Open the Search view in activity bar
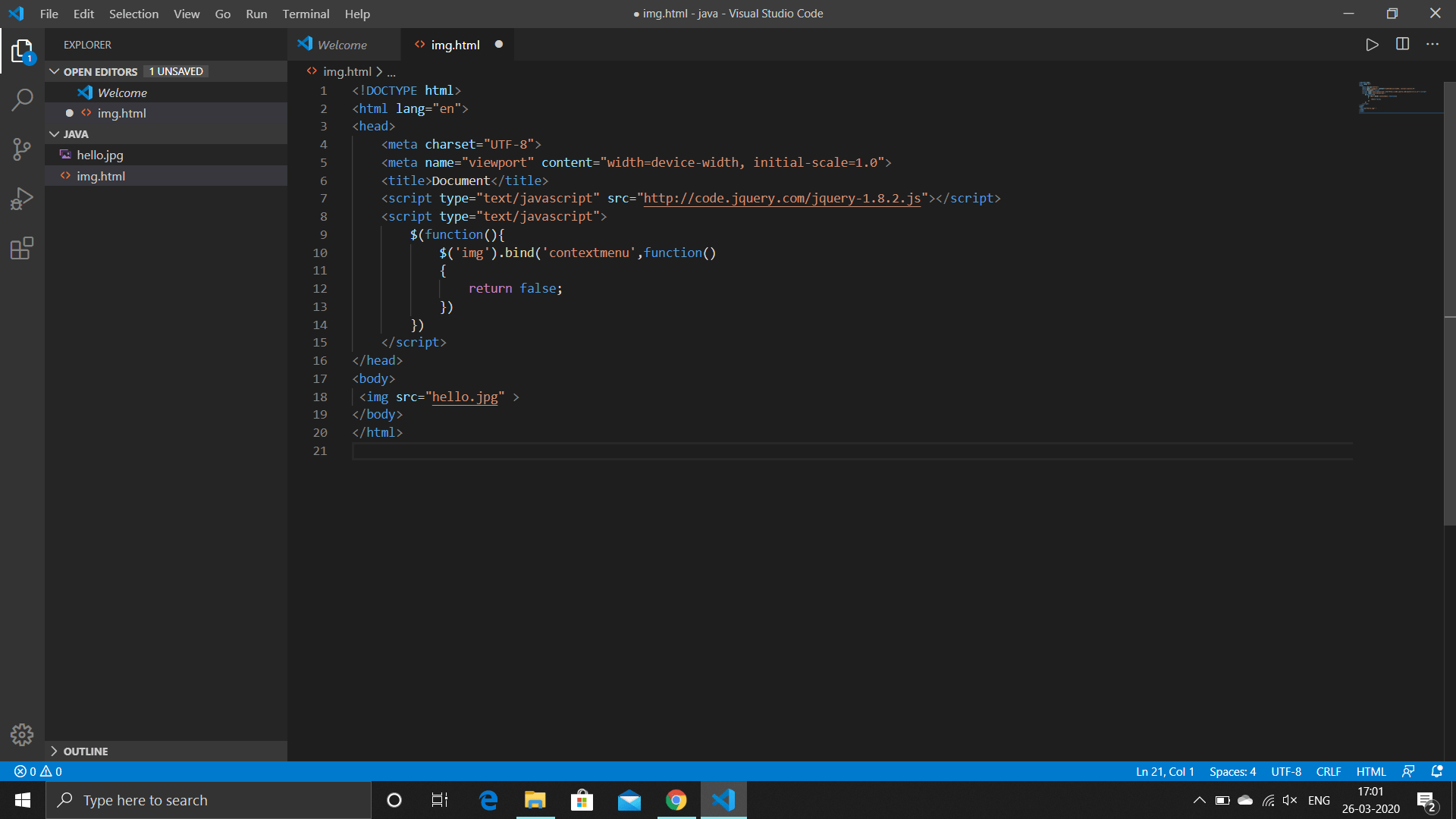The image size is (1456, 819). click(x=22, y=99)
